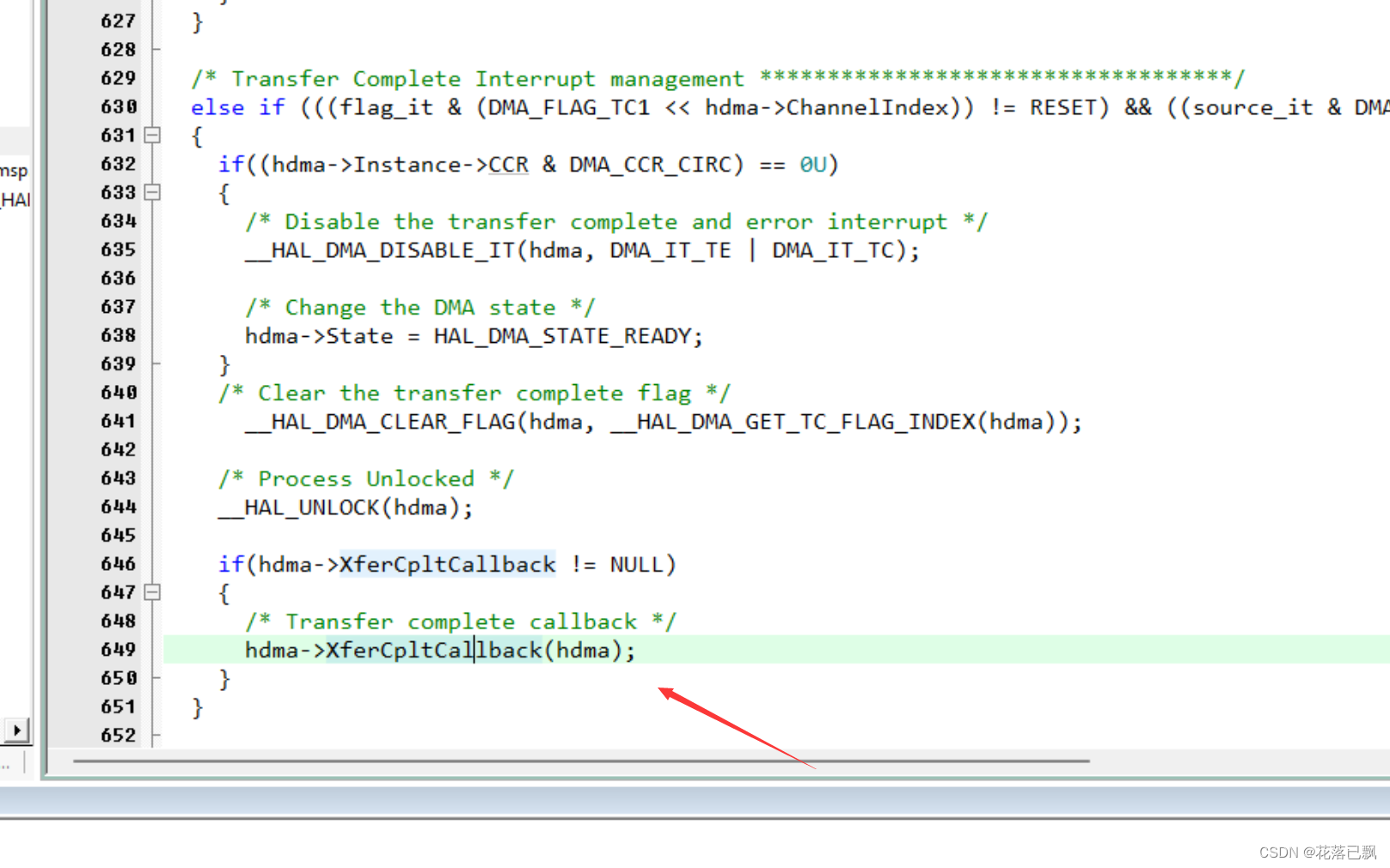Click the underlined CCR register name
This screenshot has height=868, width=1390.
pos(508,164)
